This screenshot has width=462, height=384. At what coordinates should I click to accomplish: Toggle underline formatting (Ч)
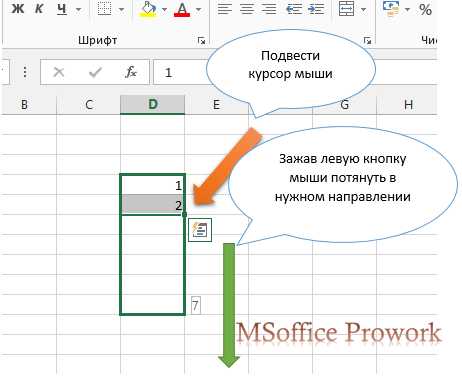tap(61, 9)
